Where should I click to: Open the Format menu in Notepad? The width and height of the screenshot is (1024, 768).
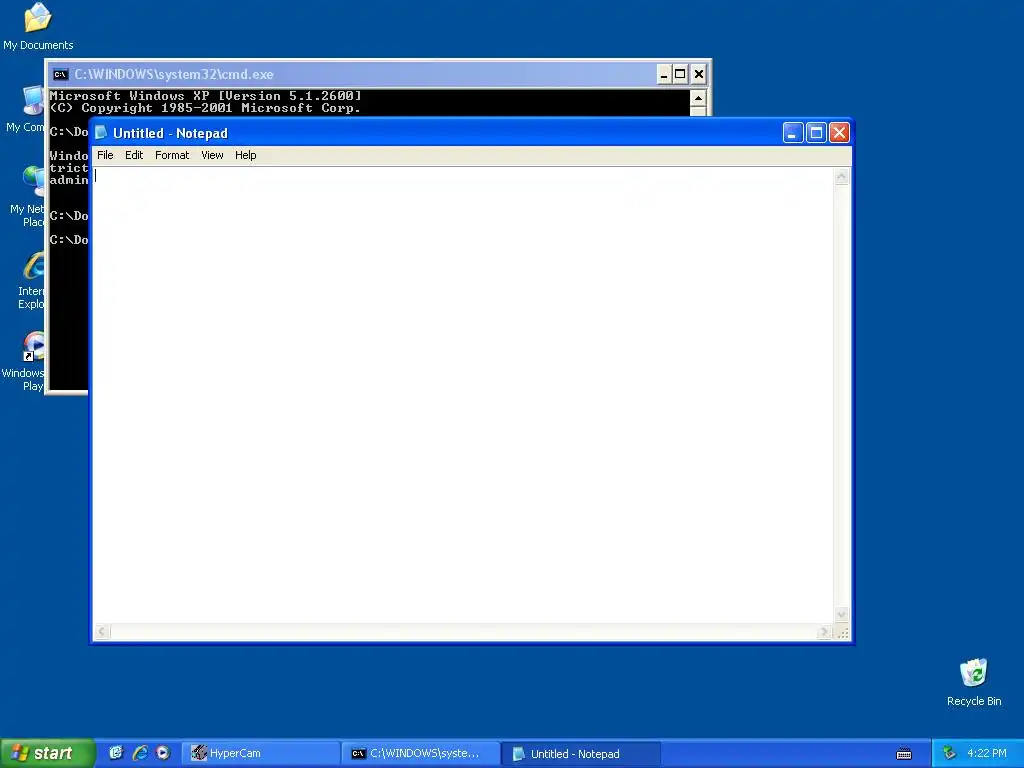(172, 155)
